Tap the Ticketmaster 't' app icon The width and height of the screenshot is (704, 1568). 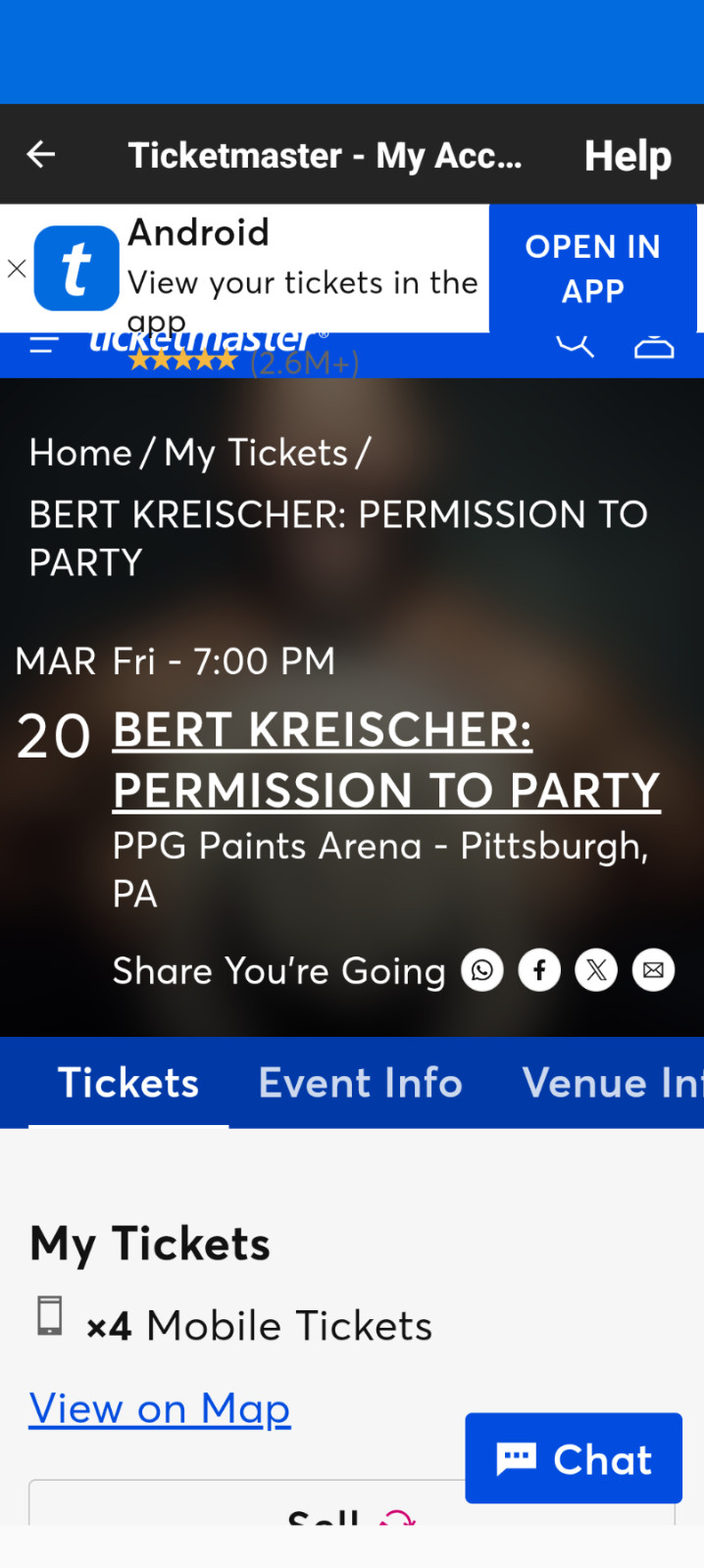(76, 268)
